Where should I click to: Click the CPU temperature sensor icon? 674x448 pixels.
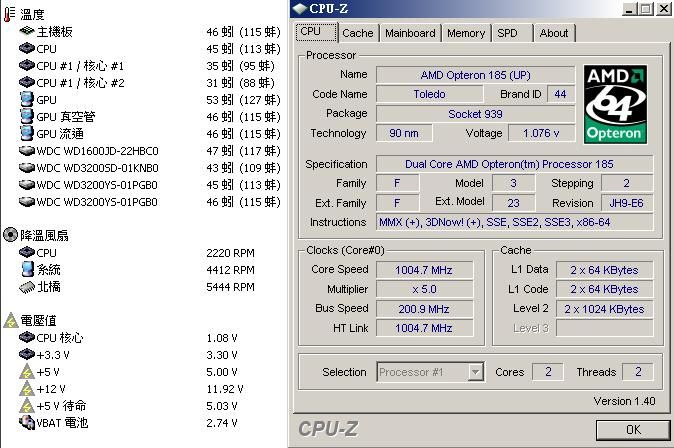(x=26, y=49)
